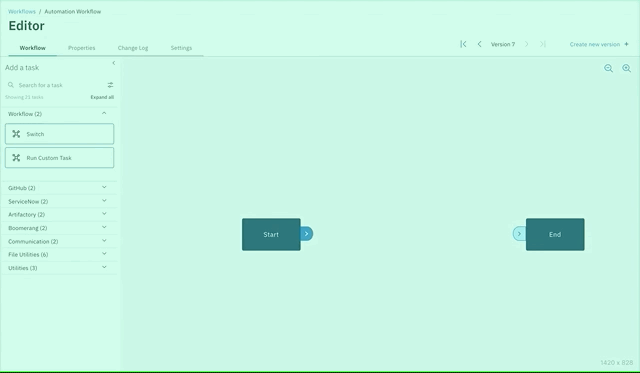Click the zoom out magnifier icon
The image size is (640, 373).
[x=608, y=69]
